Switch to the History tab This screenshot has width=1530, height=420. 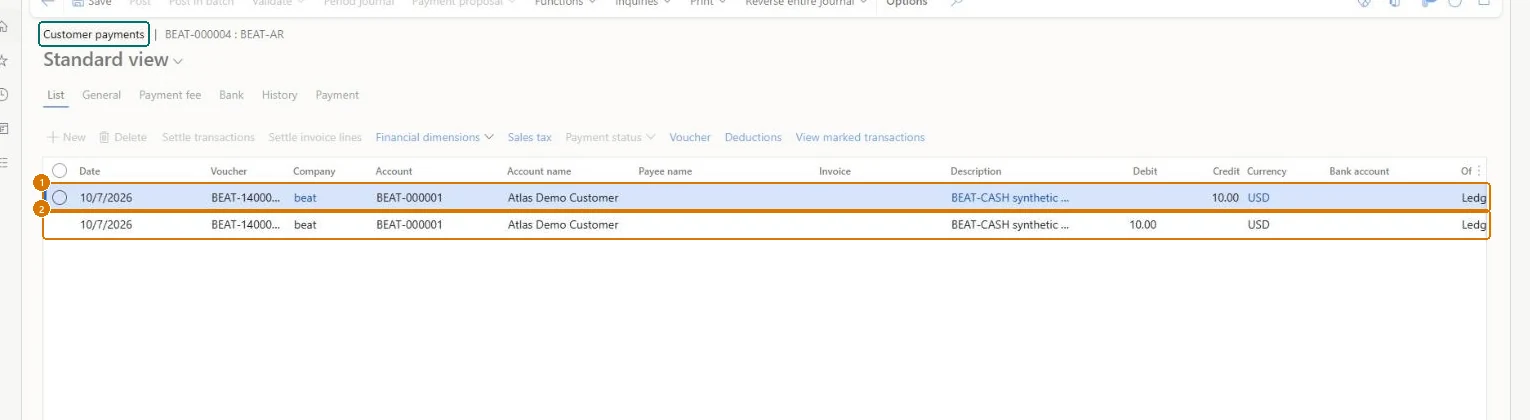click(280, 95)
